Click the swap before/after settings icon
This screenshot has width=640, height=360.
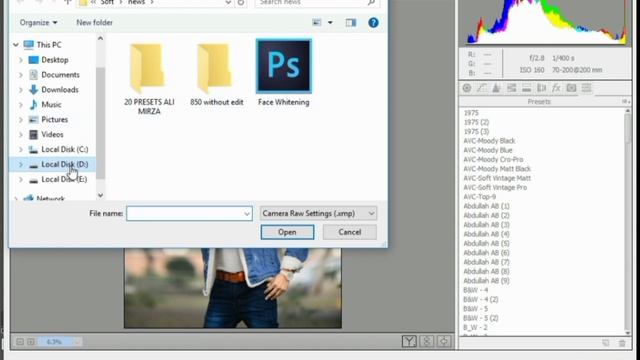click(427, 341)
